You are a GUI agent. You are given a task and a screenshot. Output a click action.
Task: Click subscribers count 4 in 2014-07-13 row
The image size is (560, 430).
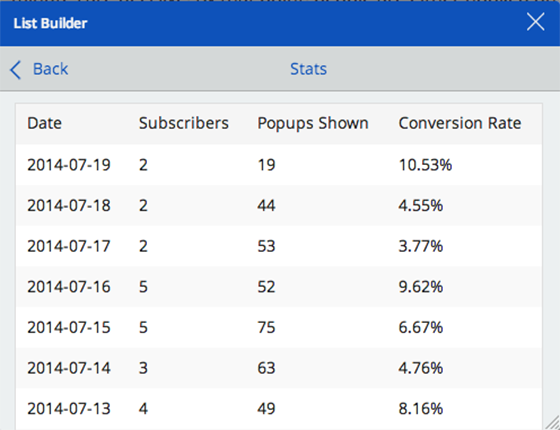143,409
